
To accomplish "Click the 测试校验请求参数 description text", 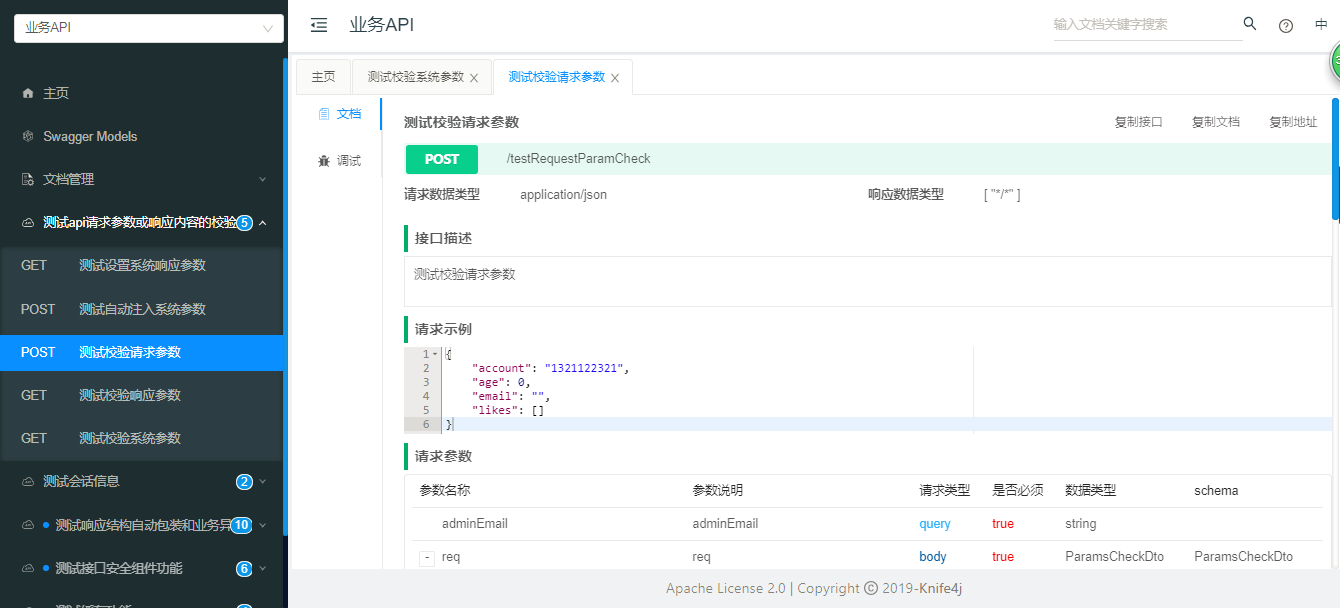I will [465, 274].
